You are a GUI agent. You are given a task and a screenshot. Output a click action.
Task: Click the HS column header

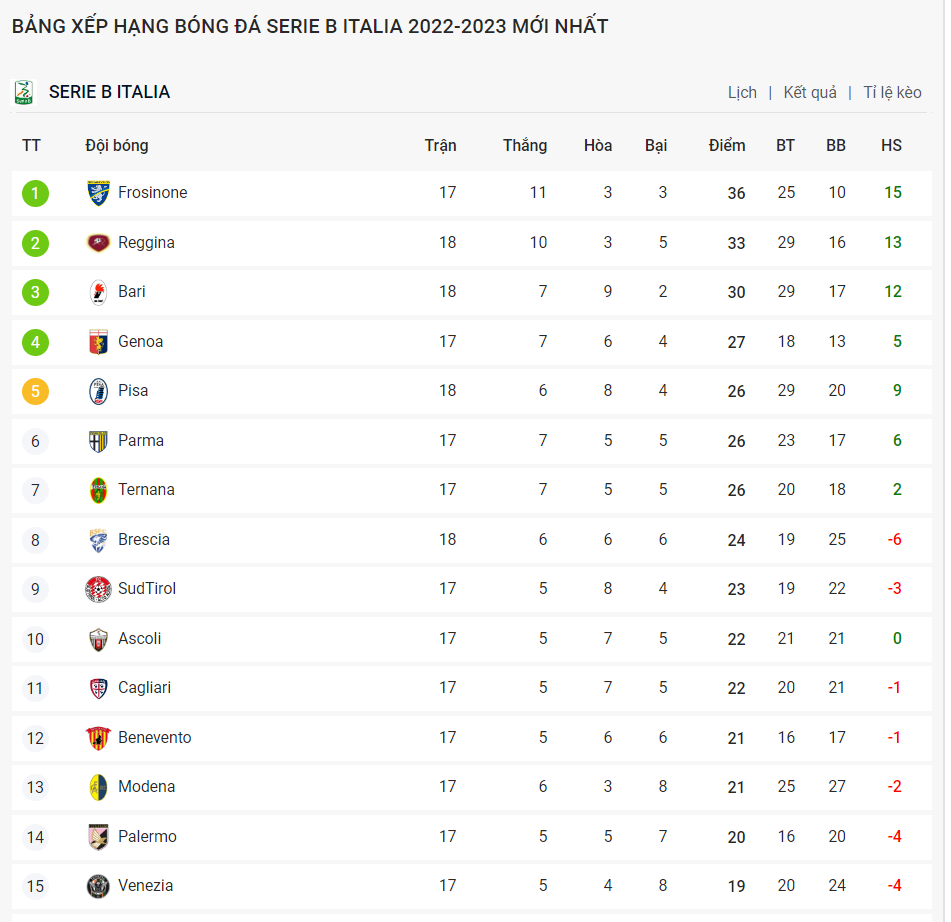[x=891, y=146]
